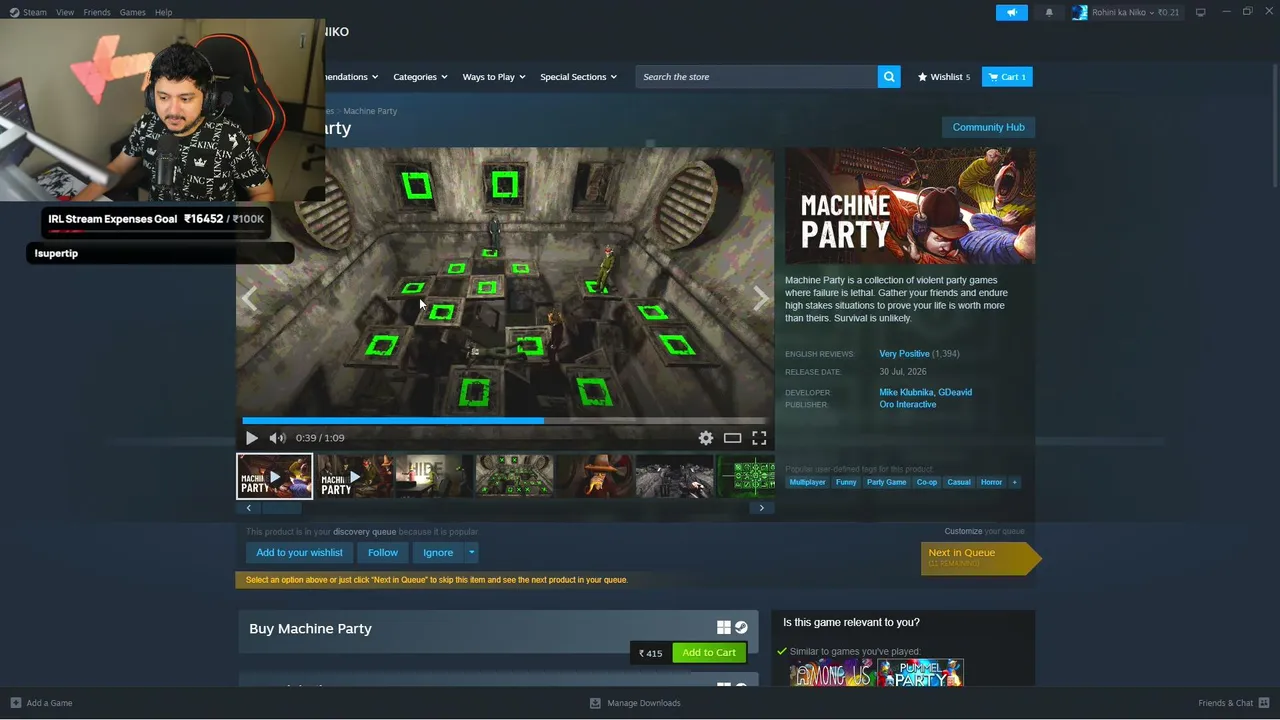Click the magnifier search button

889,77
